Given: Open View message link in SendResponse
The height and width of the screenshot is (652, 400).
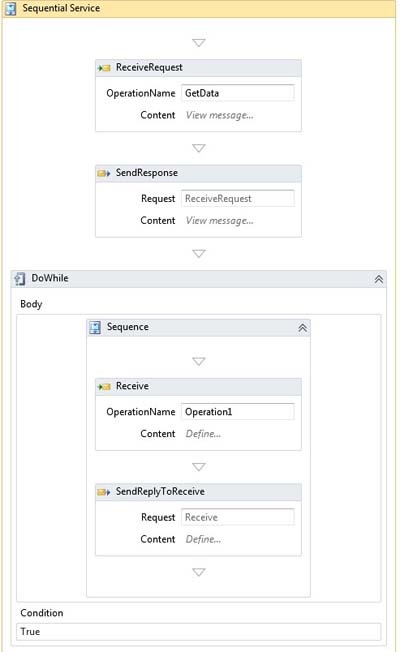Looking at the screenshot, I should click(220, 220).
